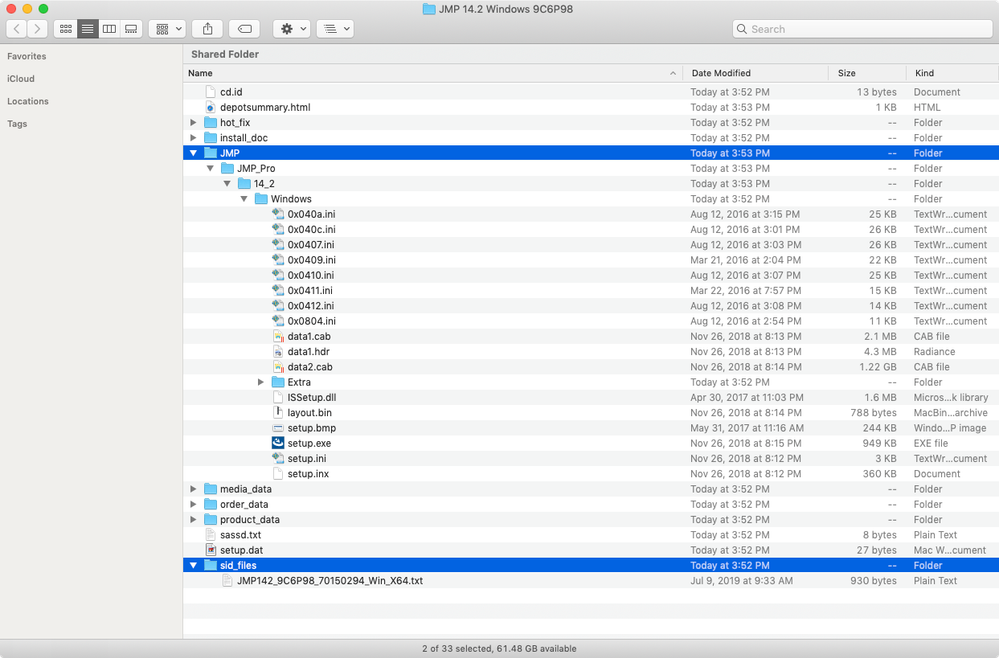Click the 0x040a.ini file icon
The width and height of the screenshot is (999, 658).
pos(278,214)
